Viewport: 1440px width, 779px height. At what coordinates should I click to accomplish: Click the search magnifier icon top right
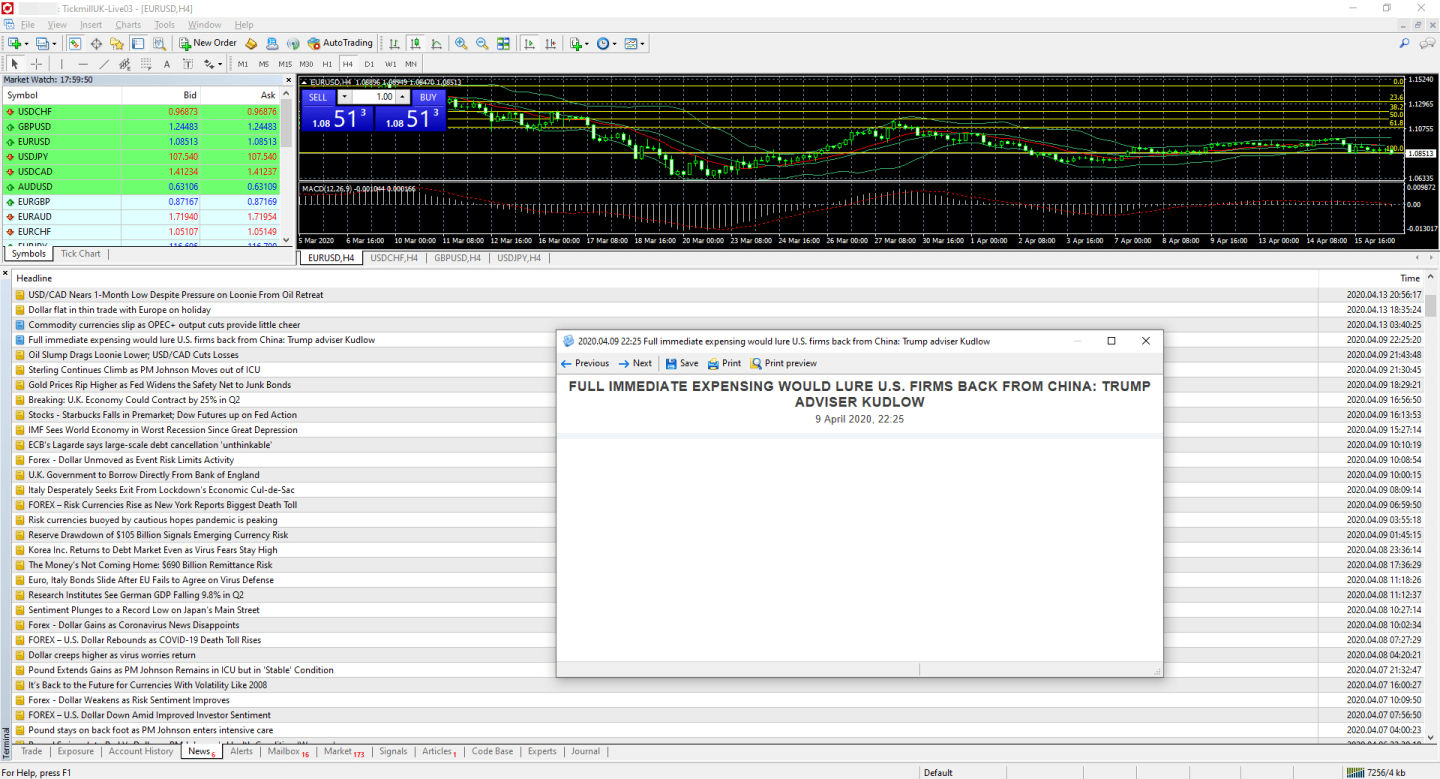pyautogui.click(x=1405, y=43)
